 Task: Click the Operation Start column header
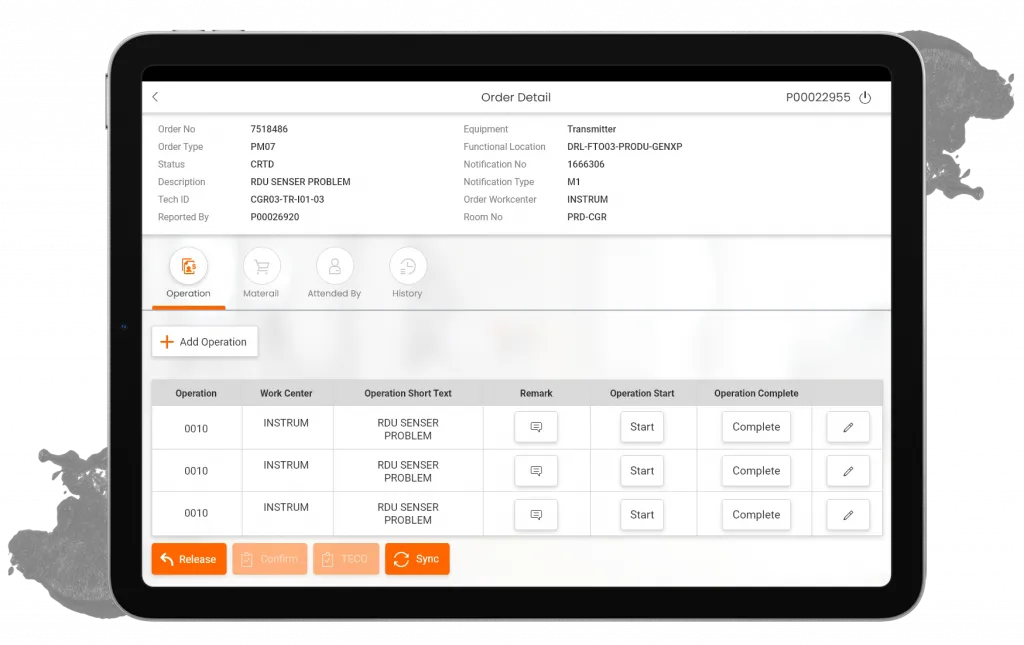[x=642, y=394]
